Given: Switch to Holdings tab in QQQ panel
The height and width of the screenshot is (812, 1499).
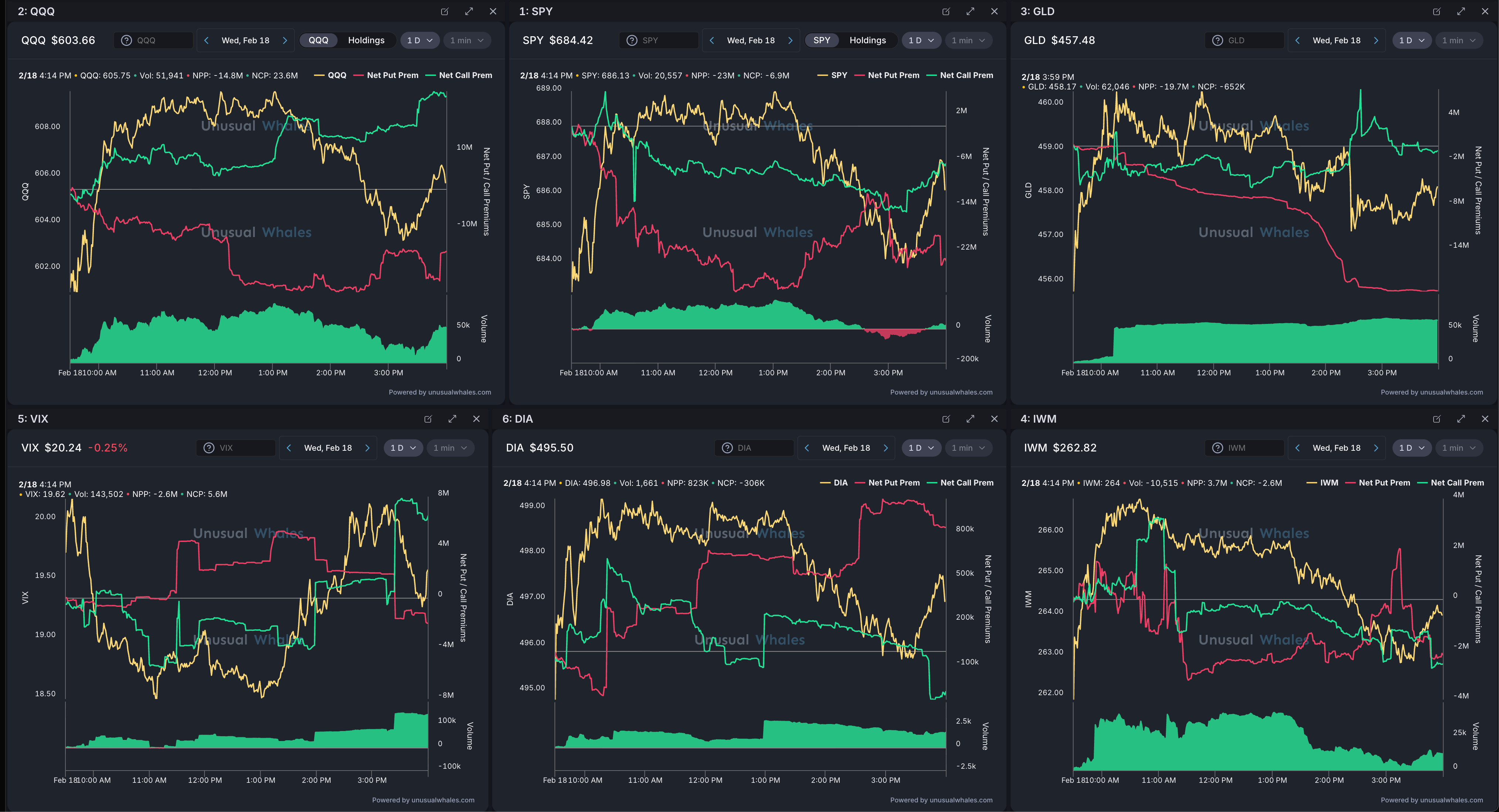Looking at the screenshot, I should click(366, 40).
